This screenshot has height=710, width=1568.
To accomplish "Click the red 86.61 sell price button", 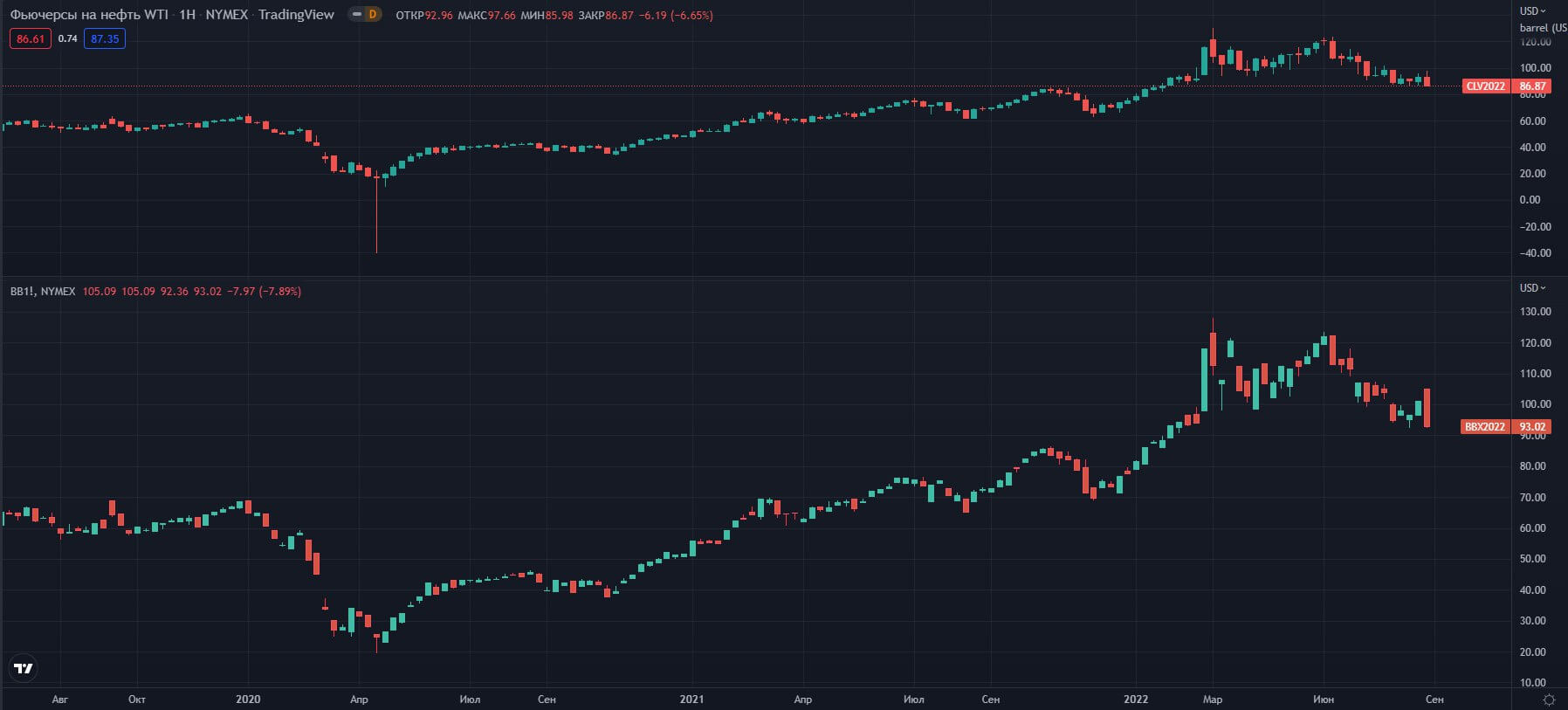I will coord(30,38).
